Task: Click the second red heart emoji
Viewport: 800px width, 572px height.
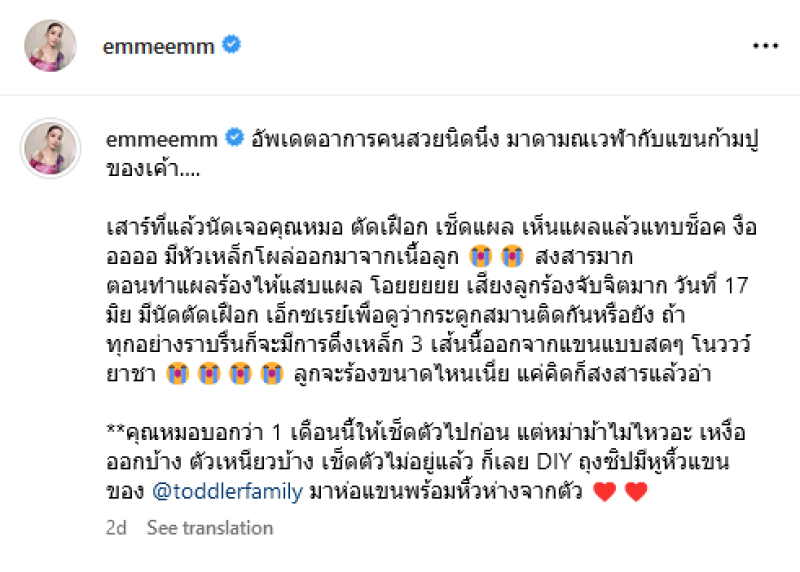Action: [x=636, y=491]
